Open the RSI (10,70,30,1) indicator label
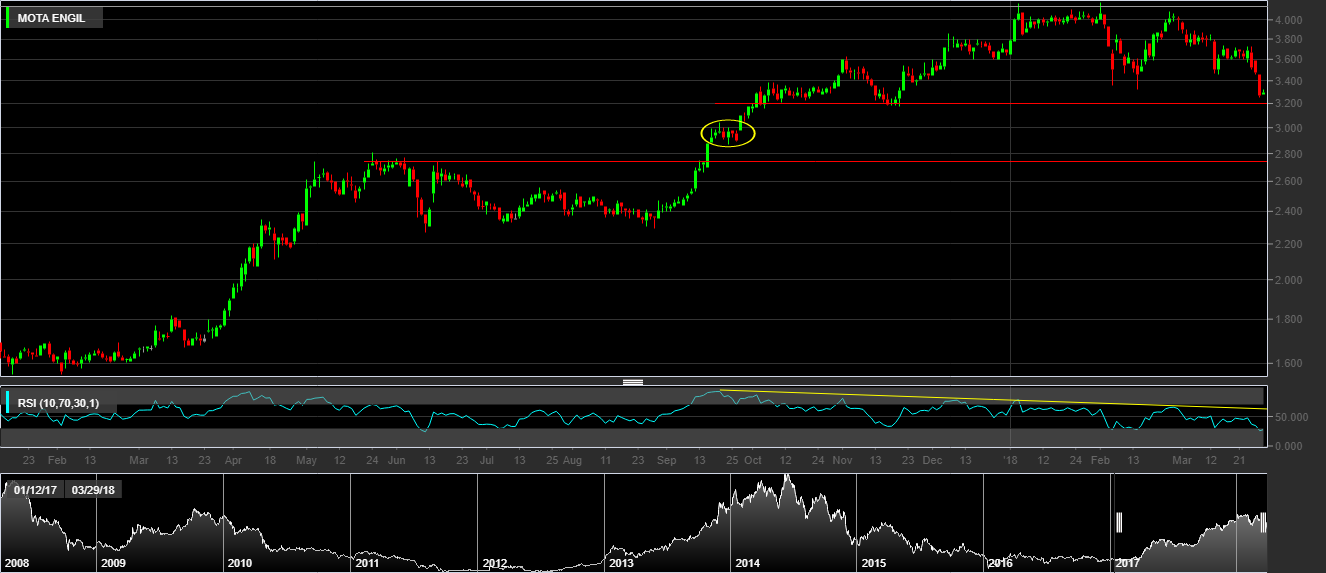 58,403
